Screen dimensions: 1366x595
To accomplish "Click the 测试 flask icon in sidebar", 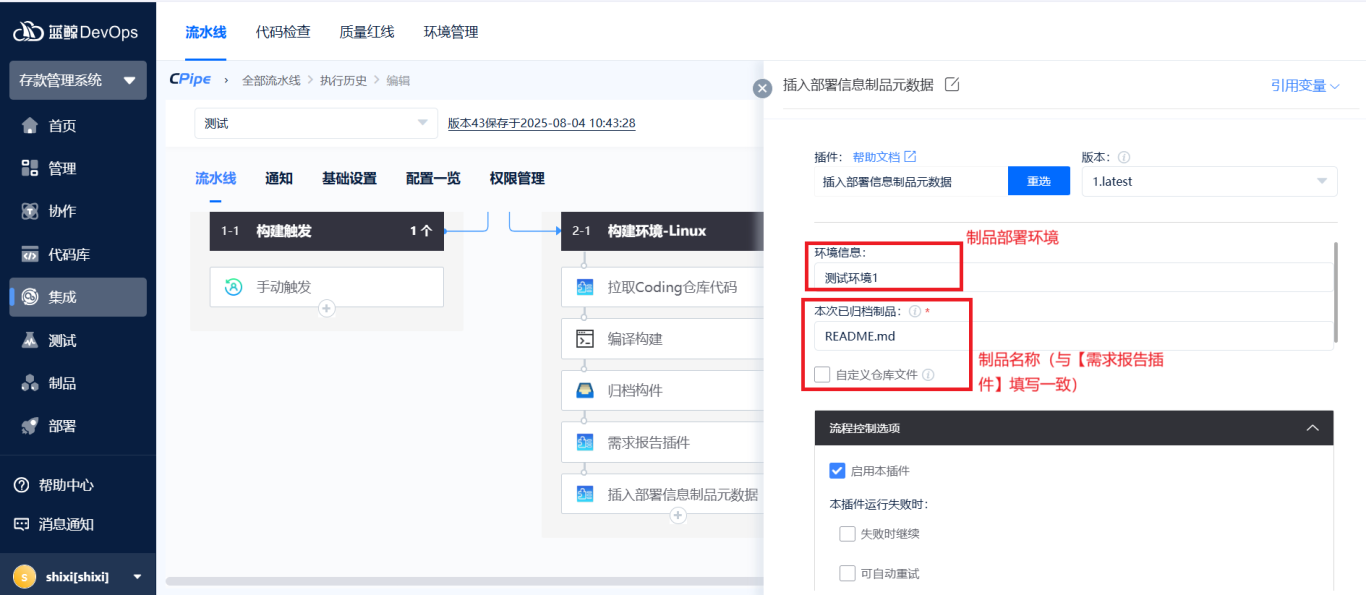I will [30, 340].
